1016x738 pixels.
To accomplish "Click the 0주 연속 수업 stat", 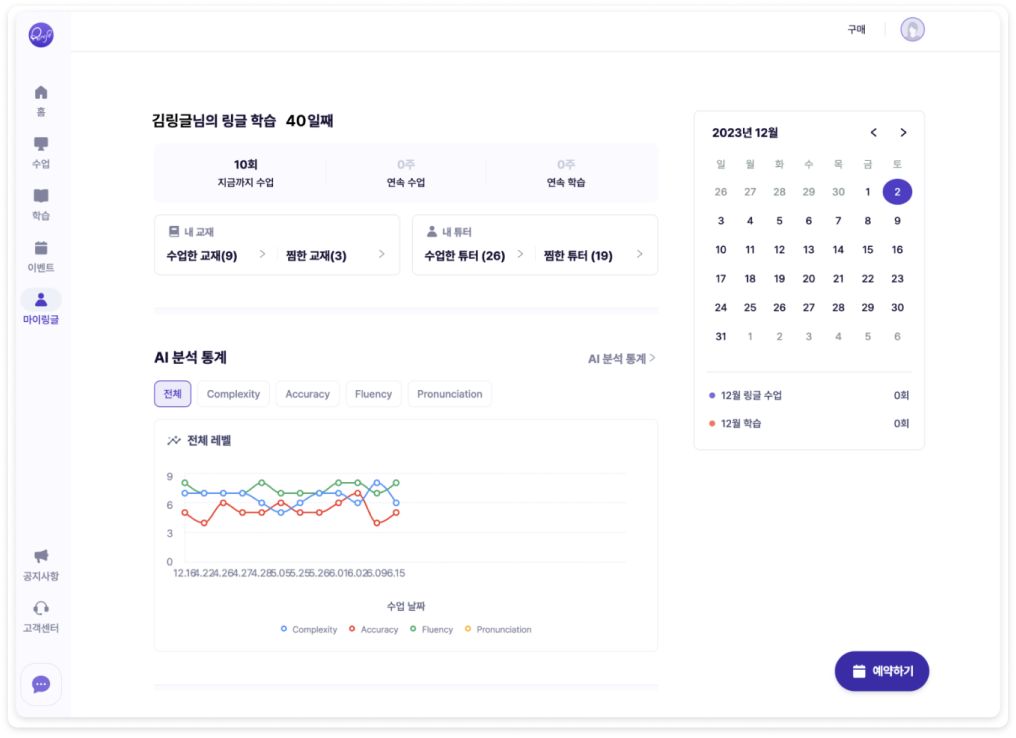I will click(x=406, y=173).
